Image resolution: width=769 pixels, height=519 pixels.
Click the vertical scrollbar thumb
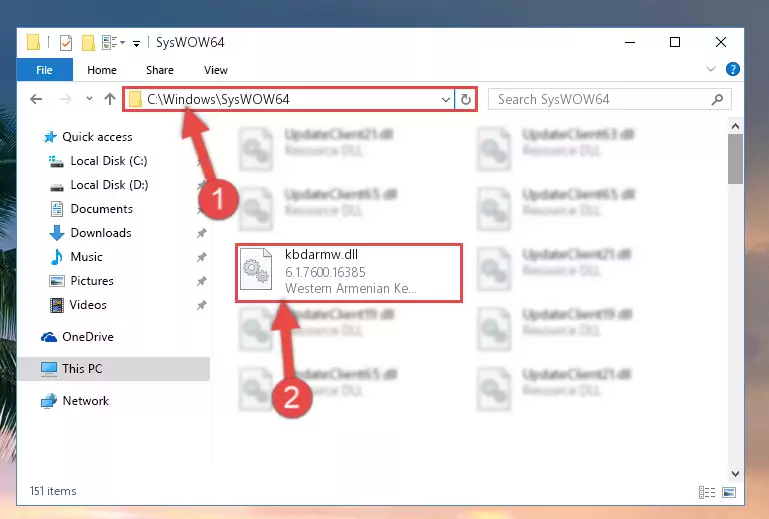point(735,159)
